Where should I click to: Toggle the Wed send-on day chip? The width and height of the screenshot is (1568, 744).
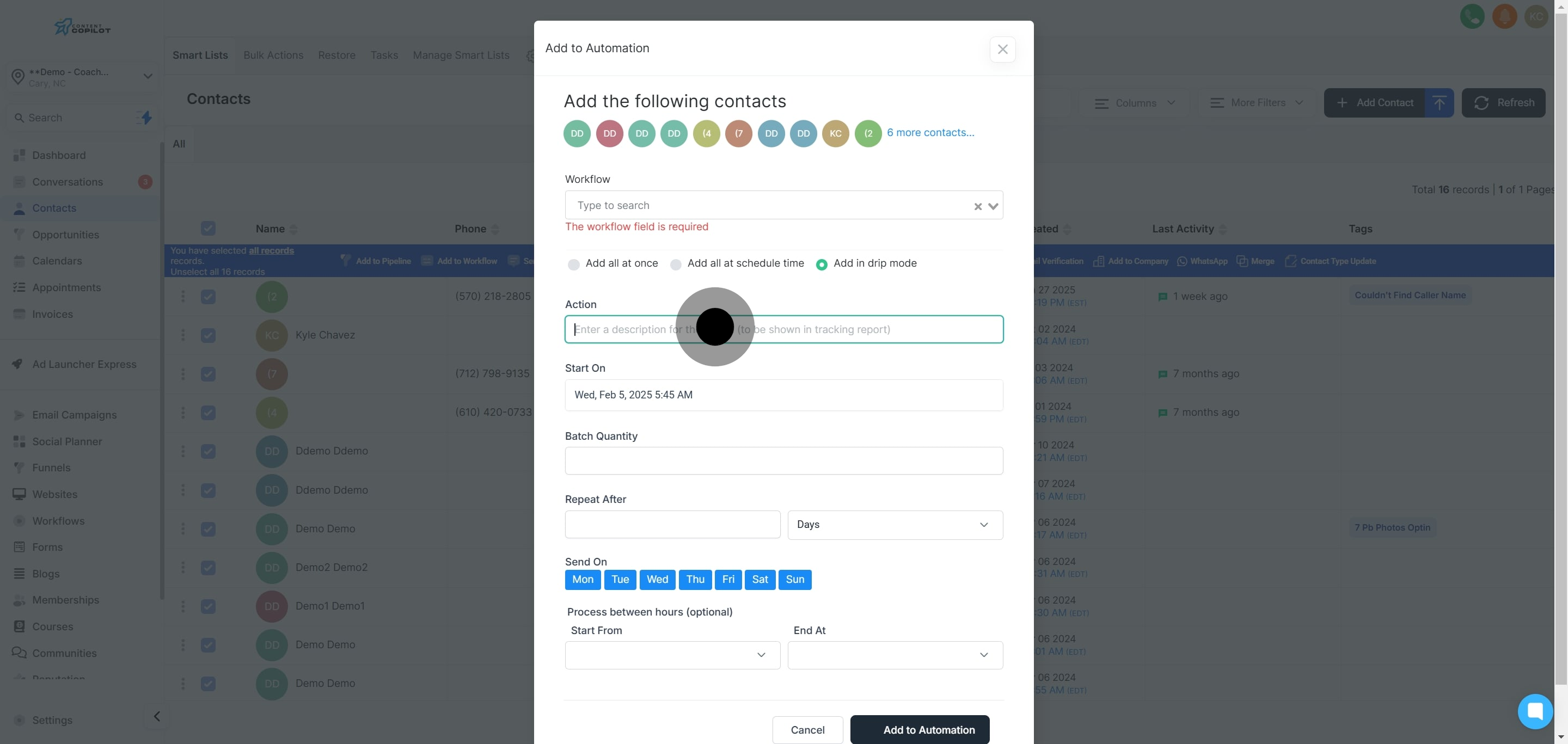(x=657, y=579)
